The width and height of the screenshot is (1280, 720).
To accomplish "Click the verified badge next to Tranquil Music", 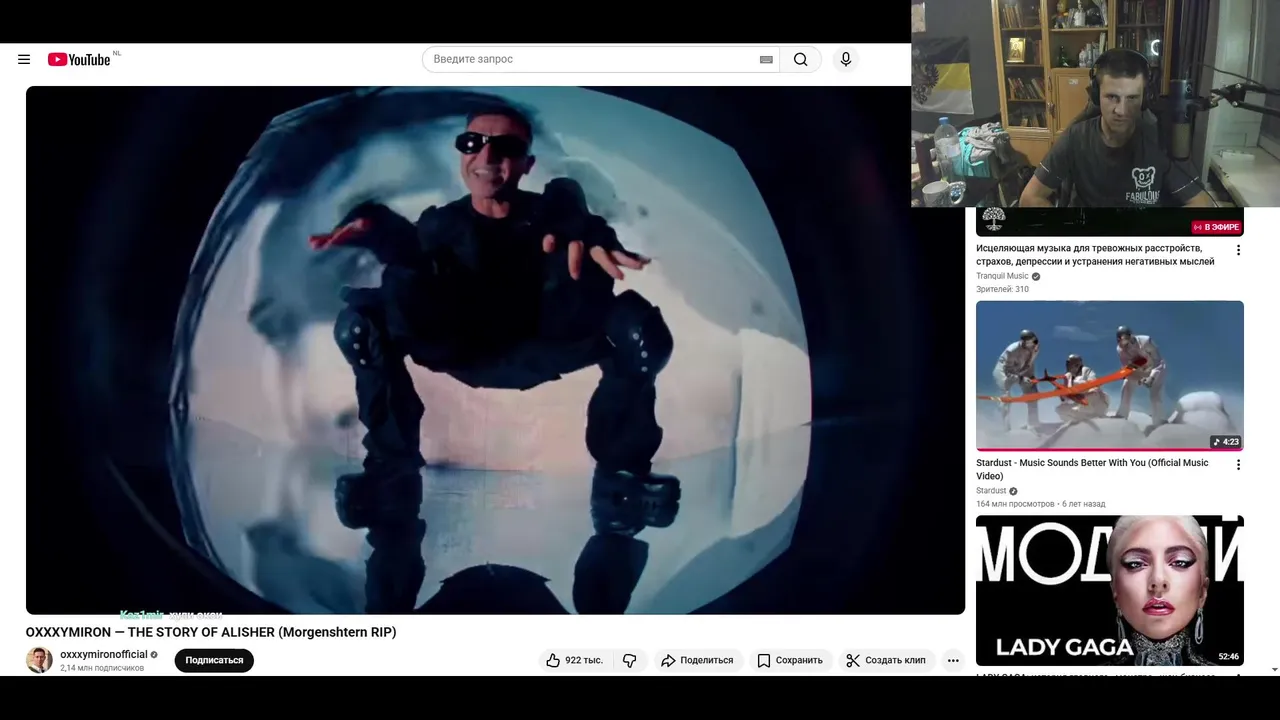I will click(1036, 276).
